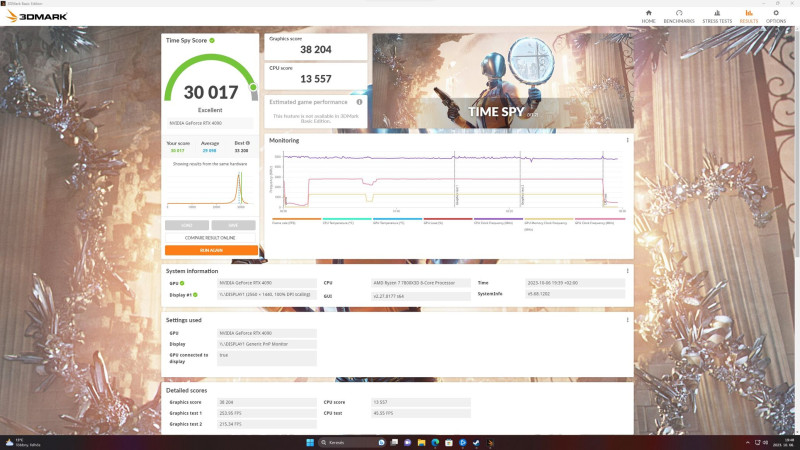The width and height of the screenshot is (800, 450).
Task: Click COMPARE RESULT ONLINE
Action: click(210, 238)
